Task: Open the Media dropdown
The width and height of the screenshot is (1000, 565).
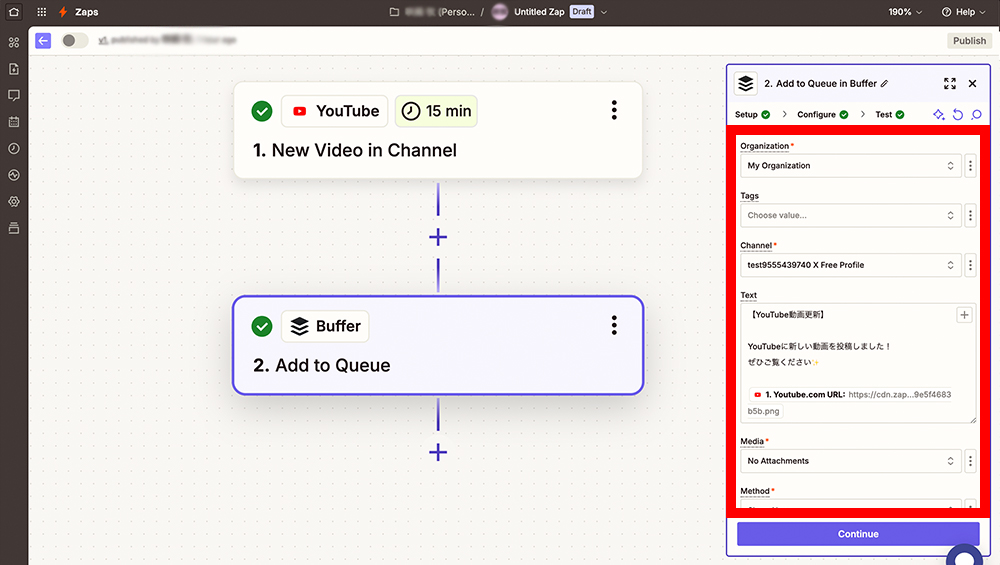Action: coord(850,461)
